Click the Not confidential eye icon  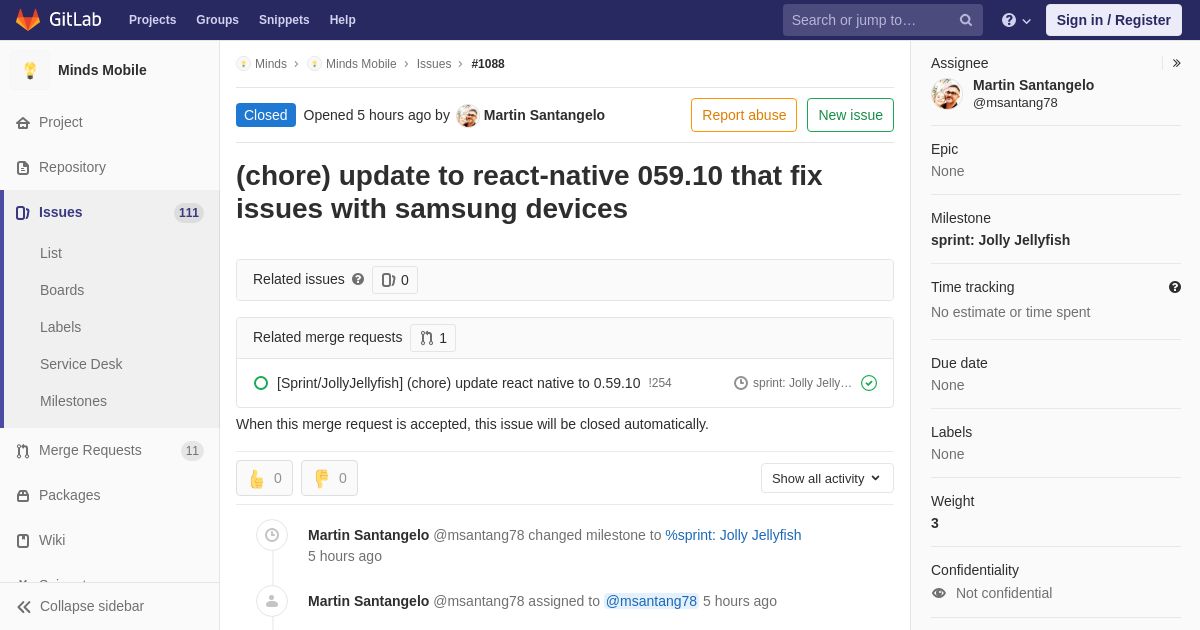click(939, 593)
